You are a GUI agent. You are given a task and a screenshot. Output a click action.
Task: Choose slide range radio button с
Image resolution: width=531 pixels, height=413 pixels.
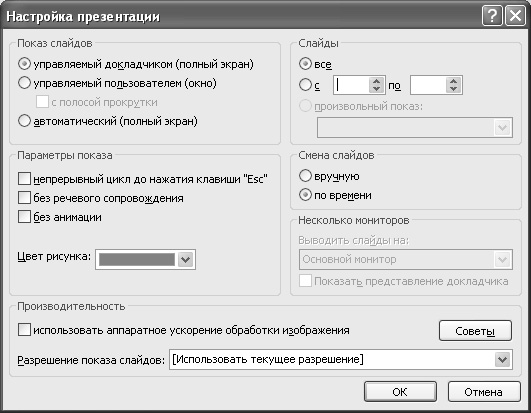[x=305, y=85]
